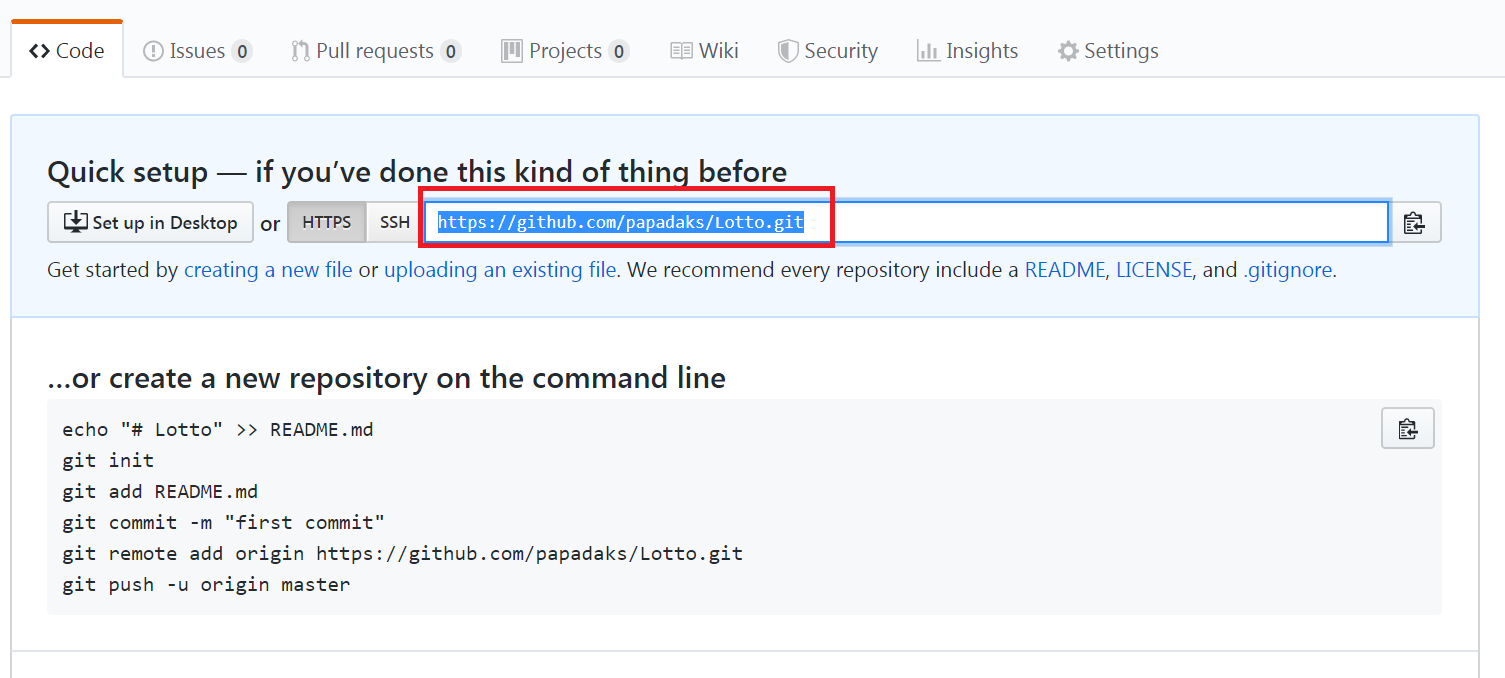Click the 'echo "# Lotto" >> README.md' line
This screenshot has height=678, width=1505.
click(x=218, y=429)
